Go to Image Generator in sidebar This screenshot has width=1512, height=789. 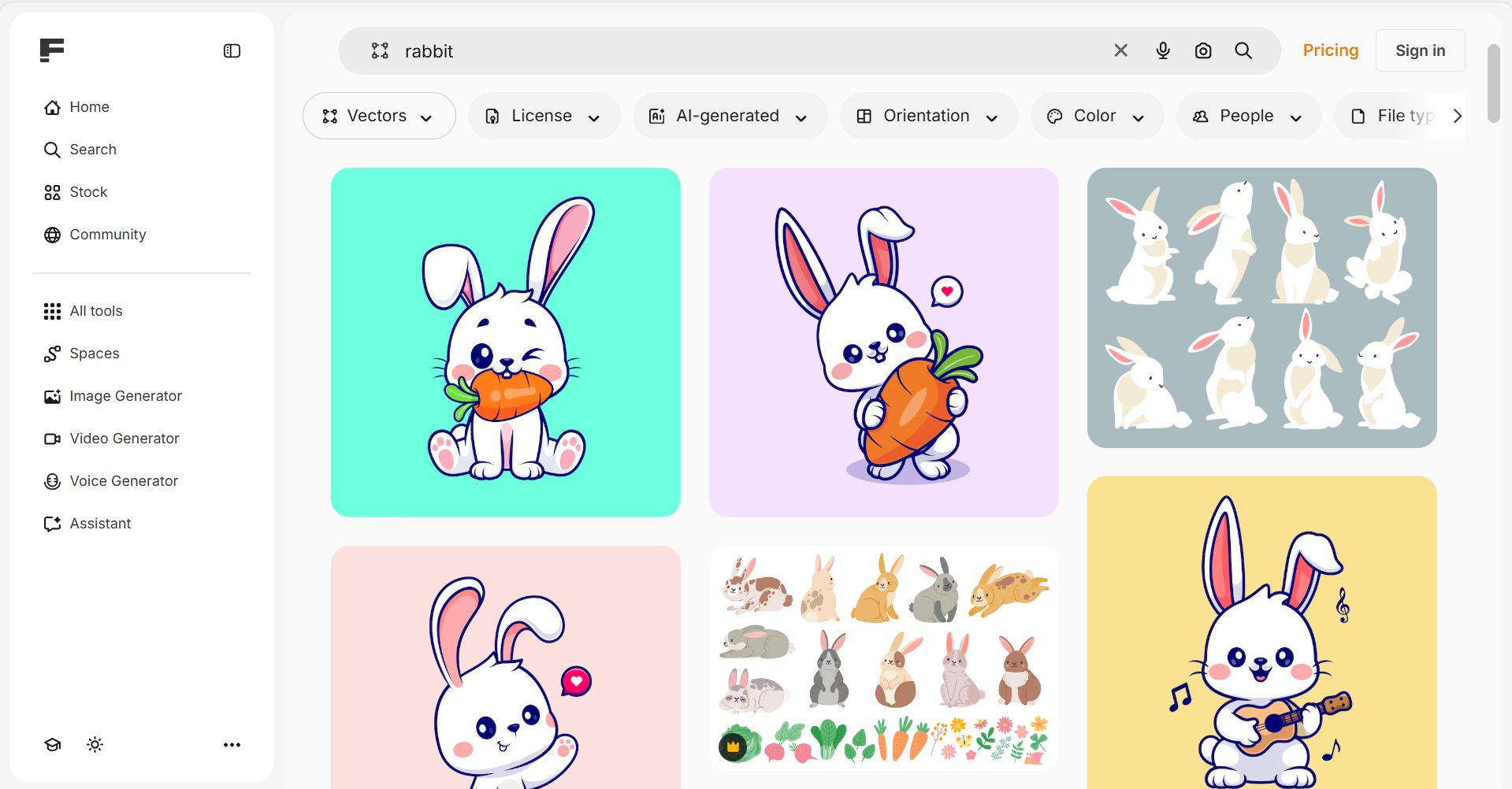[x=125, y=396]
